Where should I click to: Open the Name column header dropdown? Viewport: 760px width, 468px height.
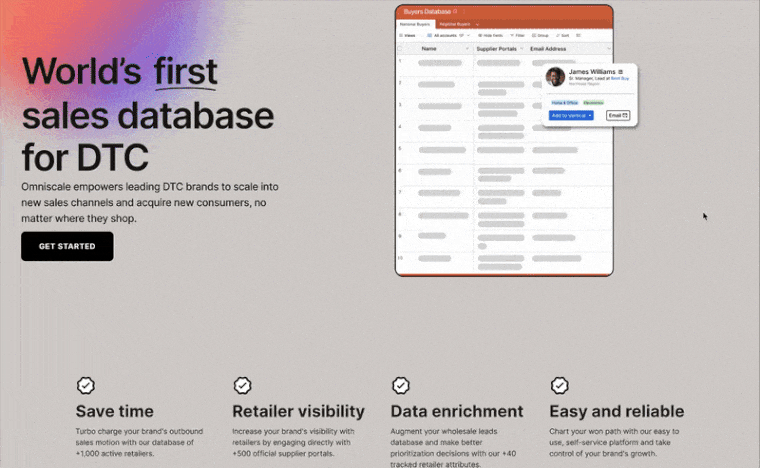467,48
